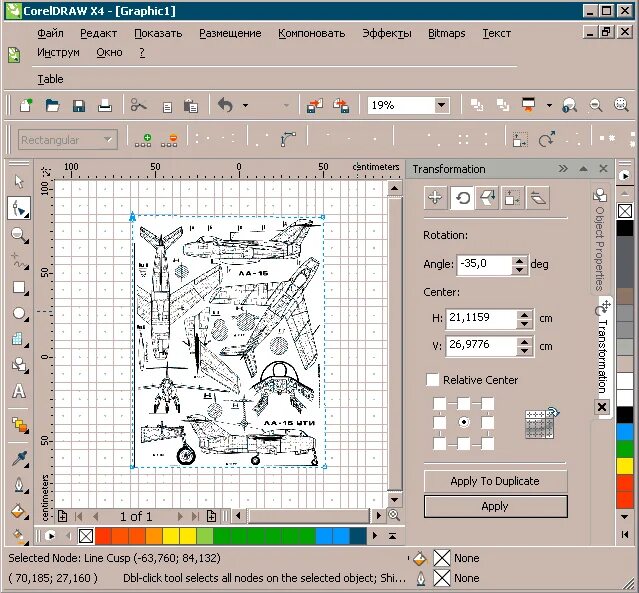
Task: Pick the no-color X swatch in bottom palette
Action: click(86, 536)
